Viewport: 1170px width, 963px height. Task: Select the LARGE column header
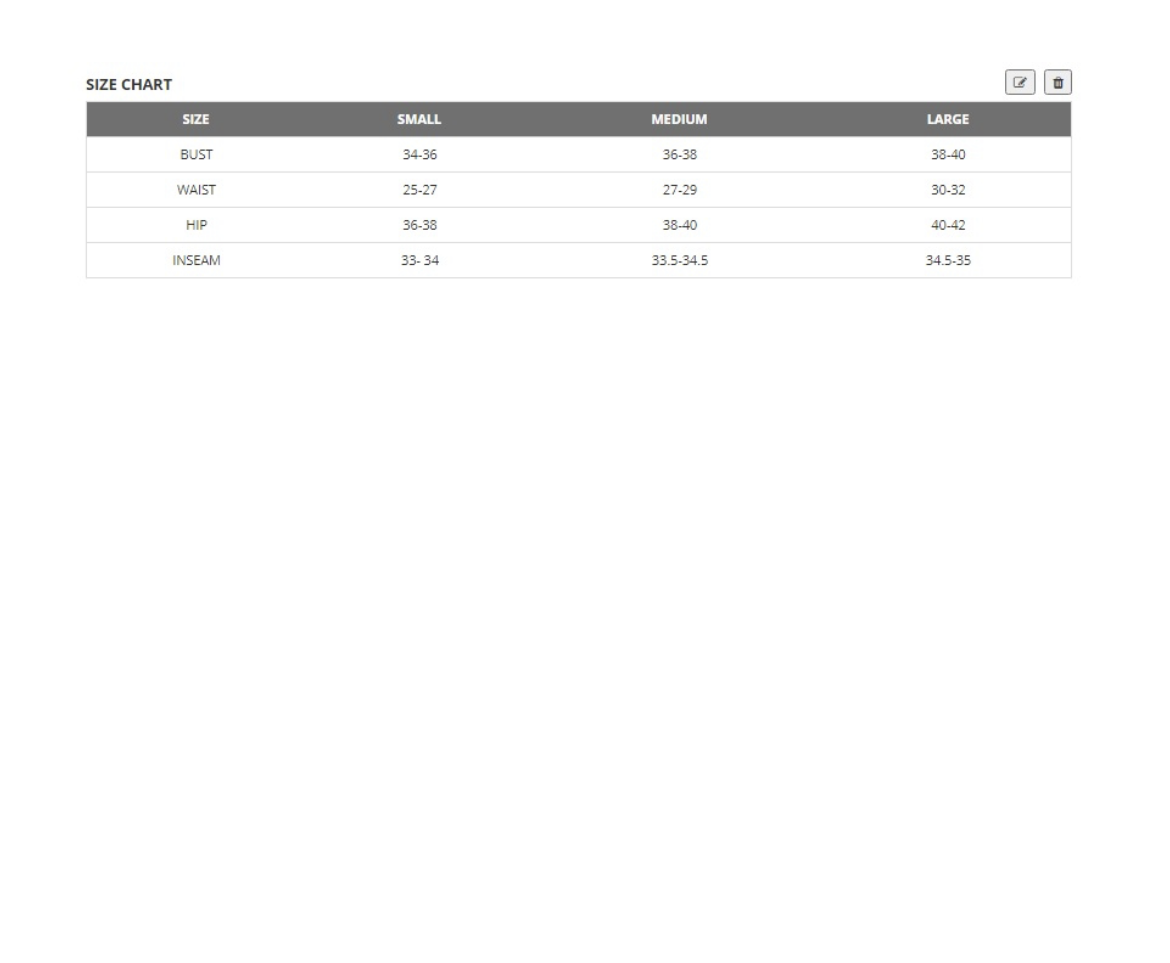point(947,119)
